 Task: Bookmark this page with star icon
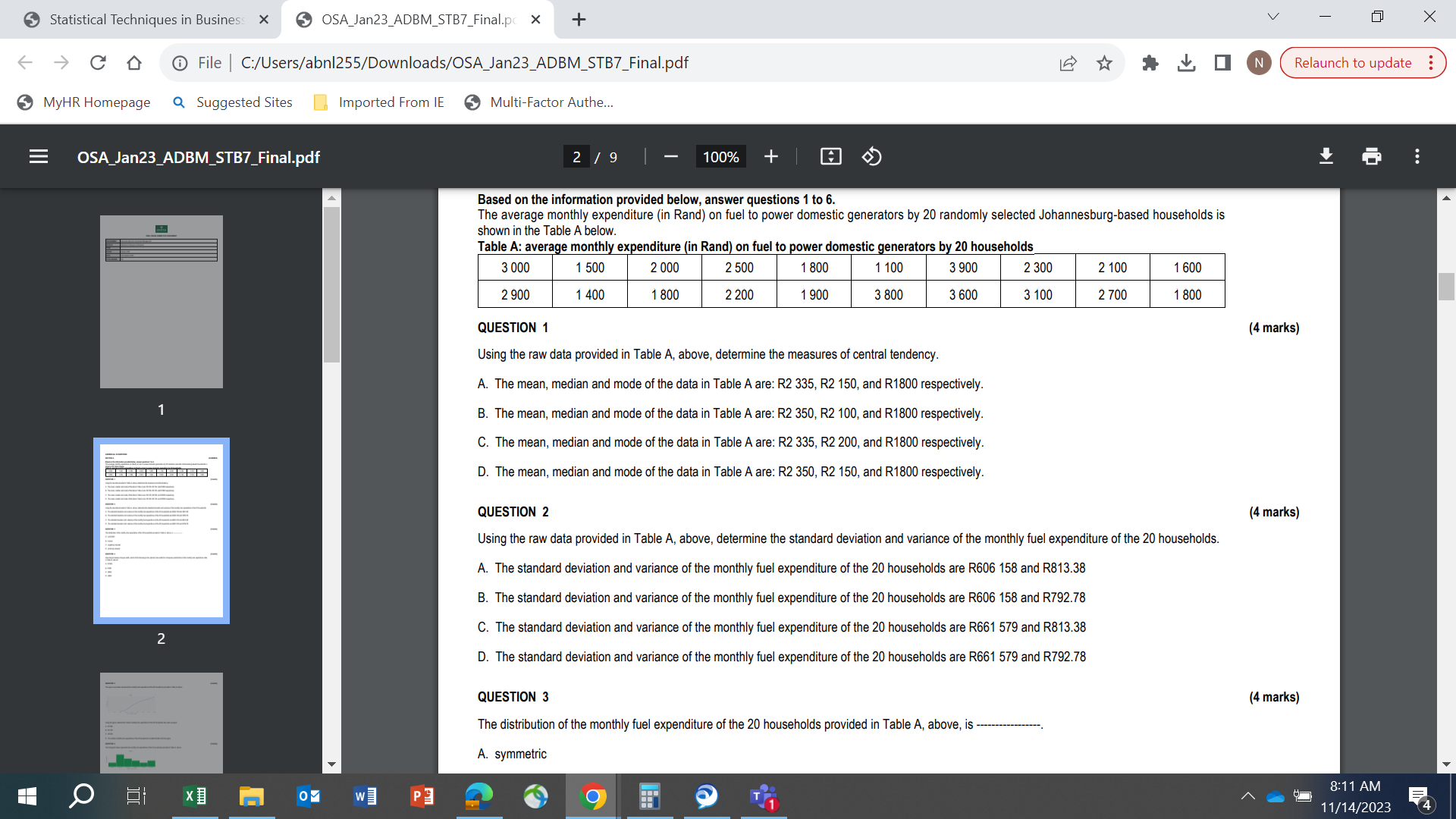[1104, 63]
